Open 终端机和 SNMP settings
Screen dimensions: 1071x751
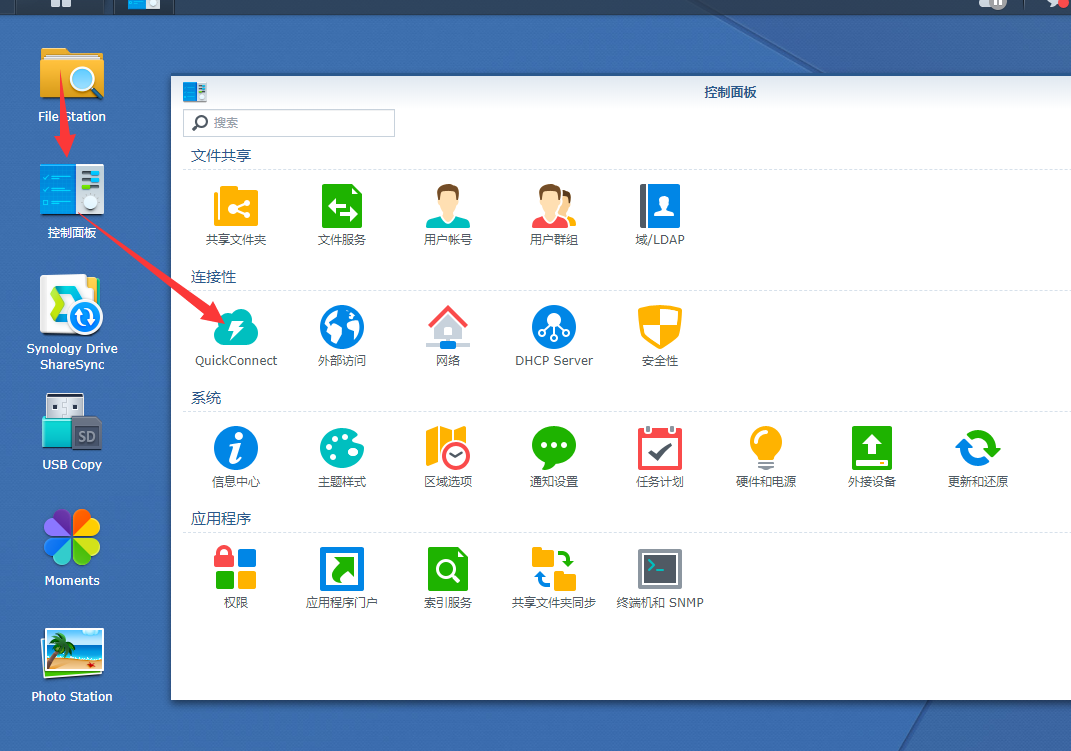[660, 578]
